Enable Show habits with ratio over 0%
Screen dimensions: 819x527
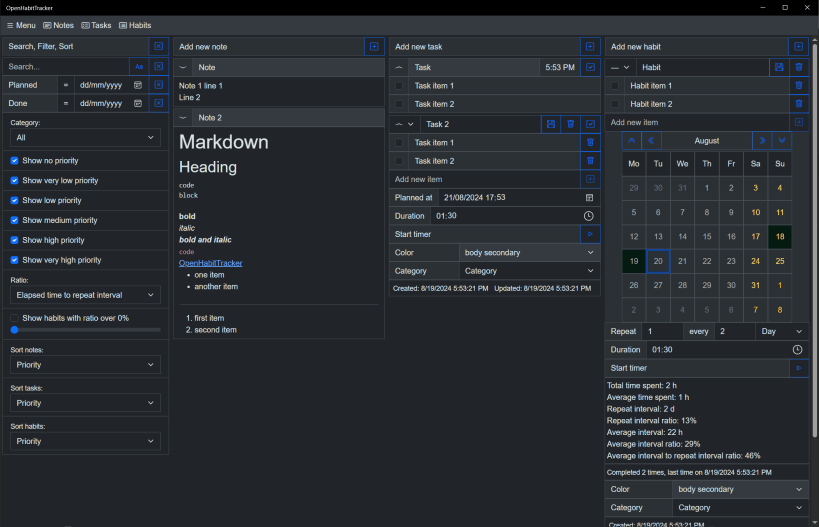point(15,318)
